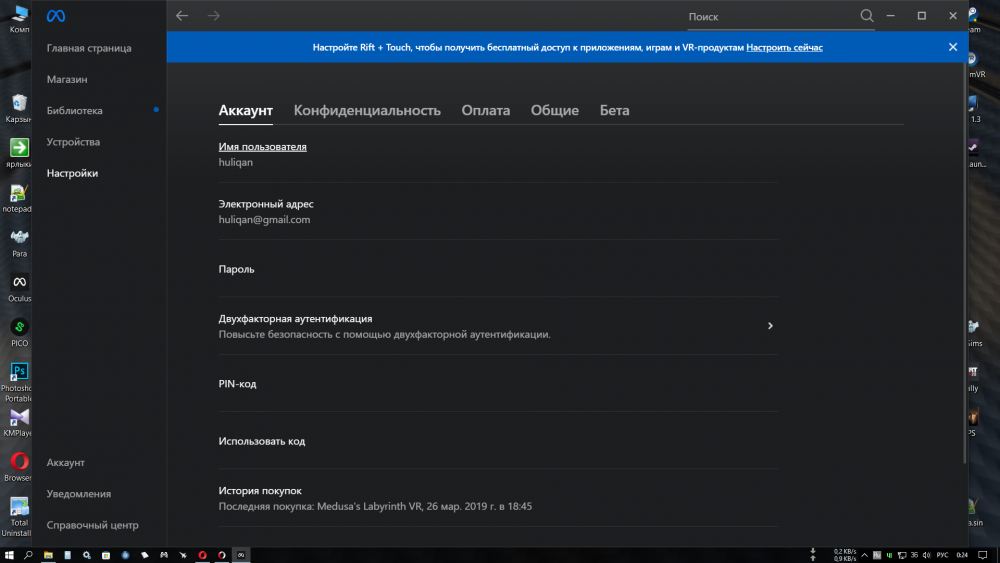Open the notification center icon

point(983,555)
